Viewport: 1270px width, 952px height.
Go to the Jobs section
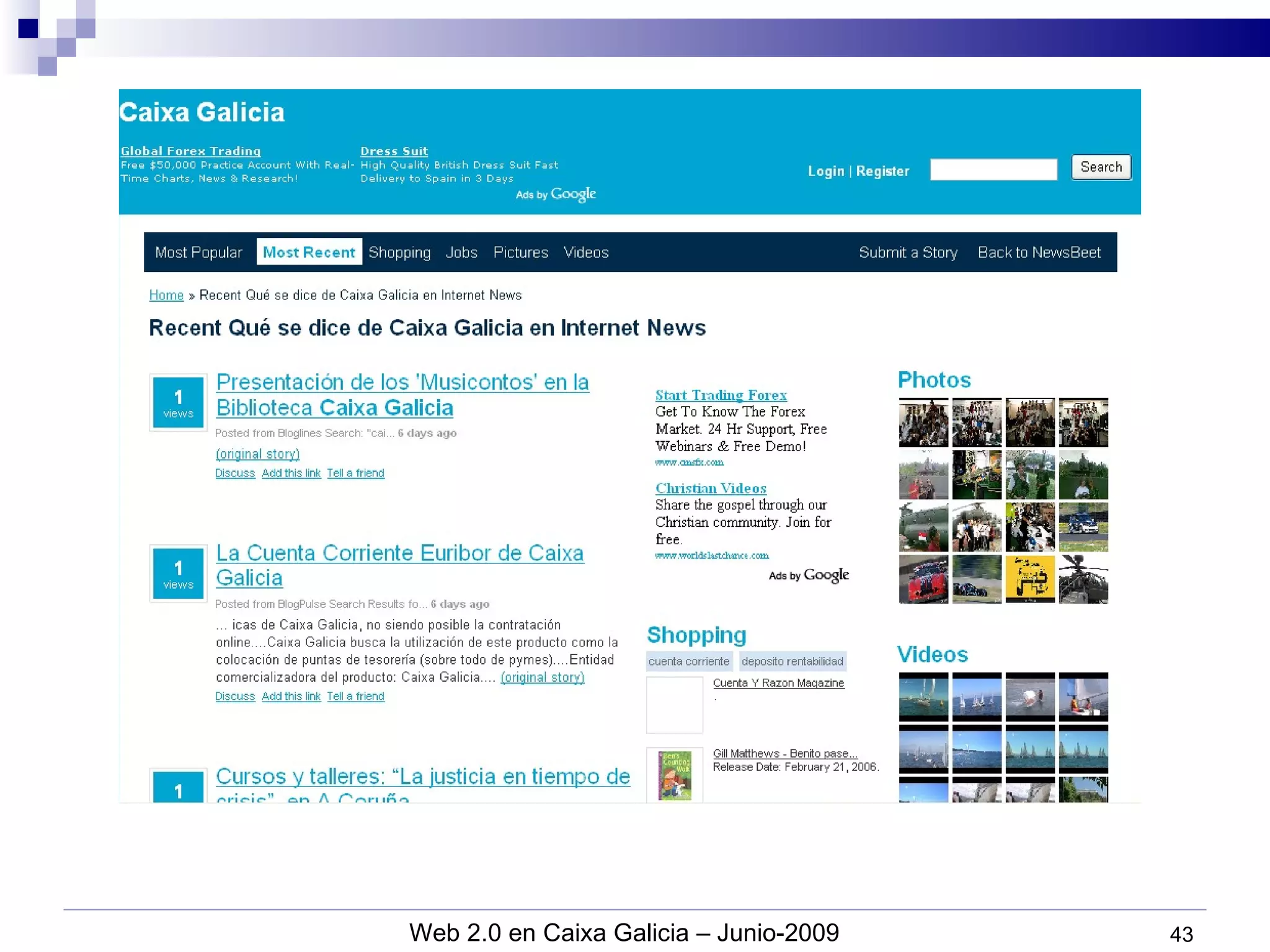(x=461, y=252)
